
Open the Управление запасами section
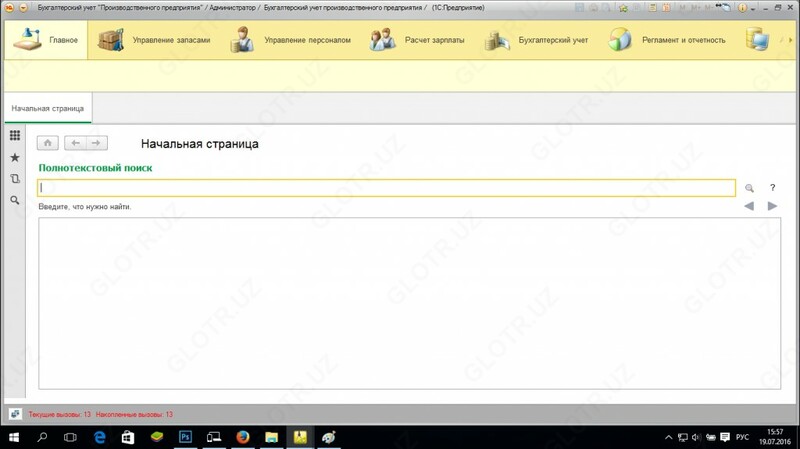[154, 40]
